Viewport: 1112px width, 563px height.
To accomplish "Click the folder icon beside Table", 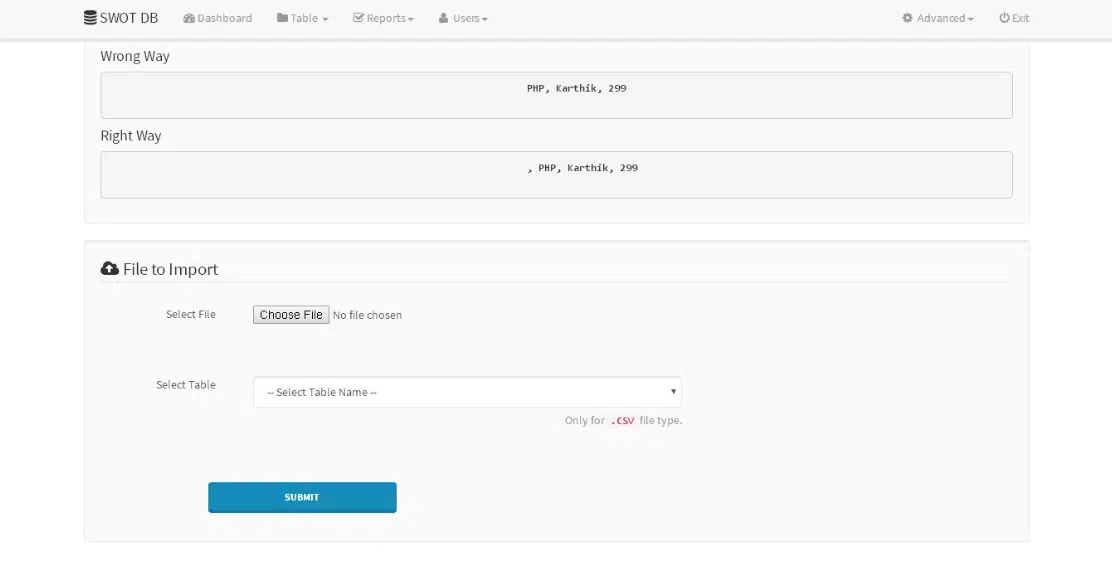I will tap(282, 18).
